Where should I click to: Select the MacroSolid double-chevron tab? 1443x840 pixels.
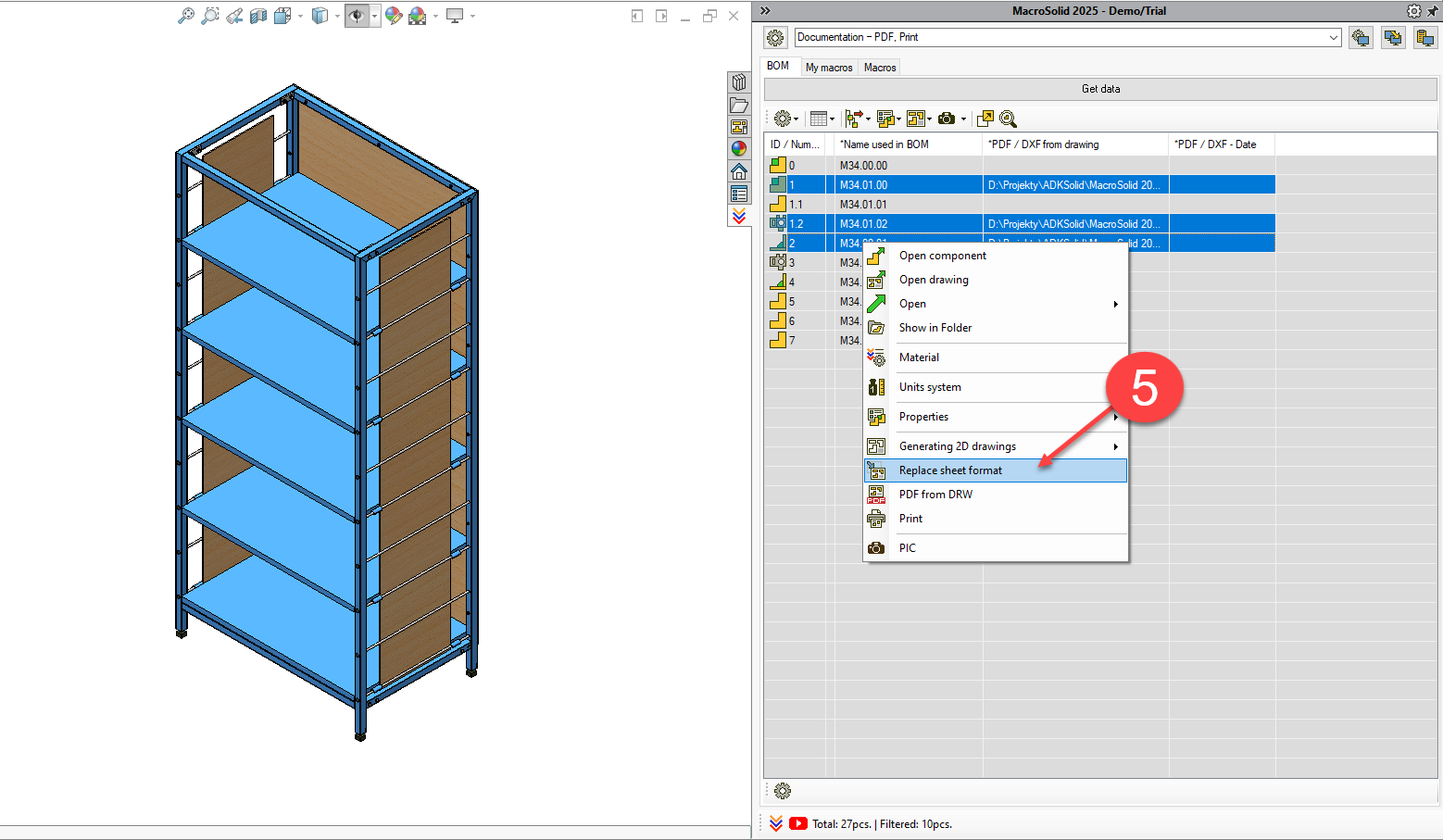tap(739, 216)
